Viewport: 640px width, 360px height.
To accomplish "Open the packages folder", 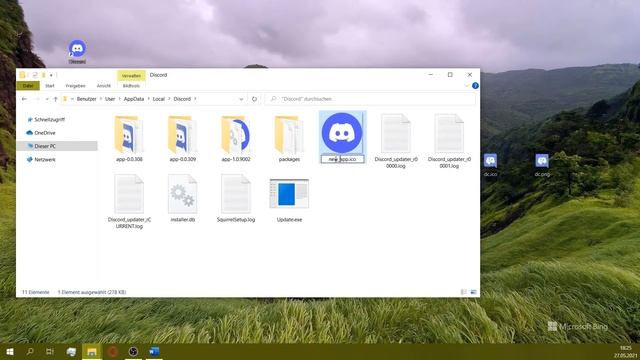I will pyautogui.click(x=289, y=138).
